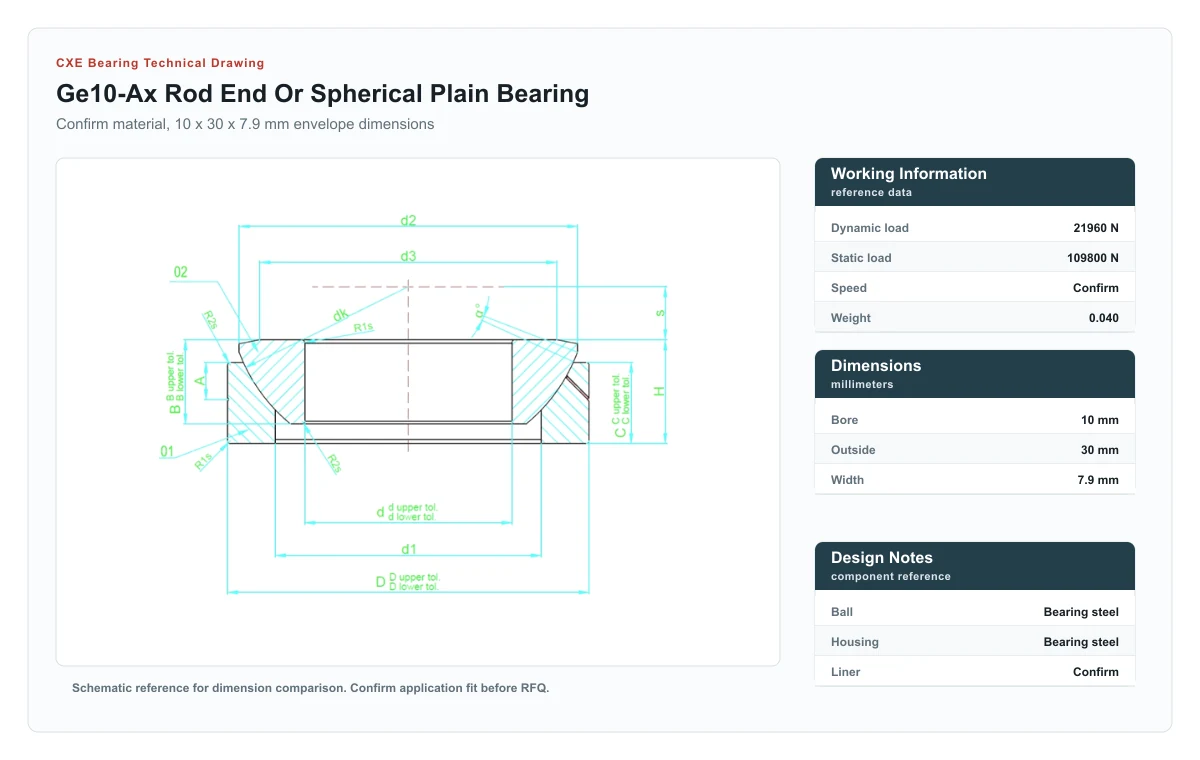The height and width of the screenshot is (760, 1200).
Task: Click the Dimensions millimeters header
Action: tap(975, 374)
